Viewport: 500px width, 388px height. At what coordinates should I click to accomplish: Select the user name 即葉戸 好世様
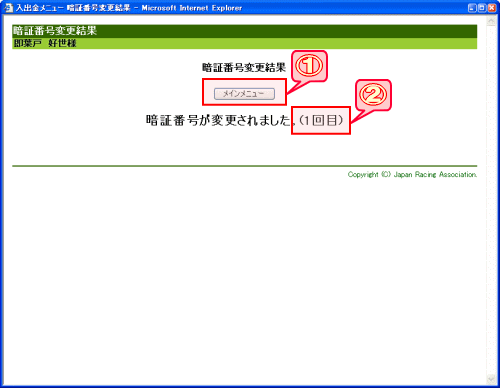[45, 43]
